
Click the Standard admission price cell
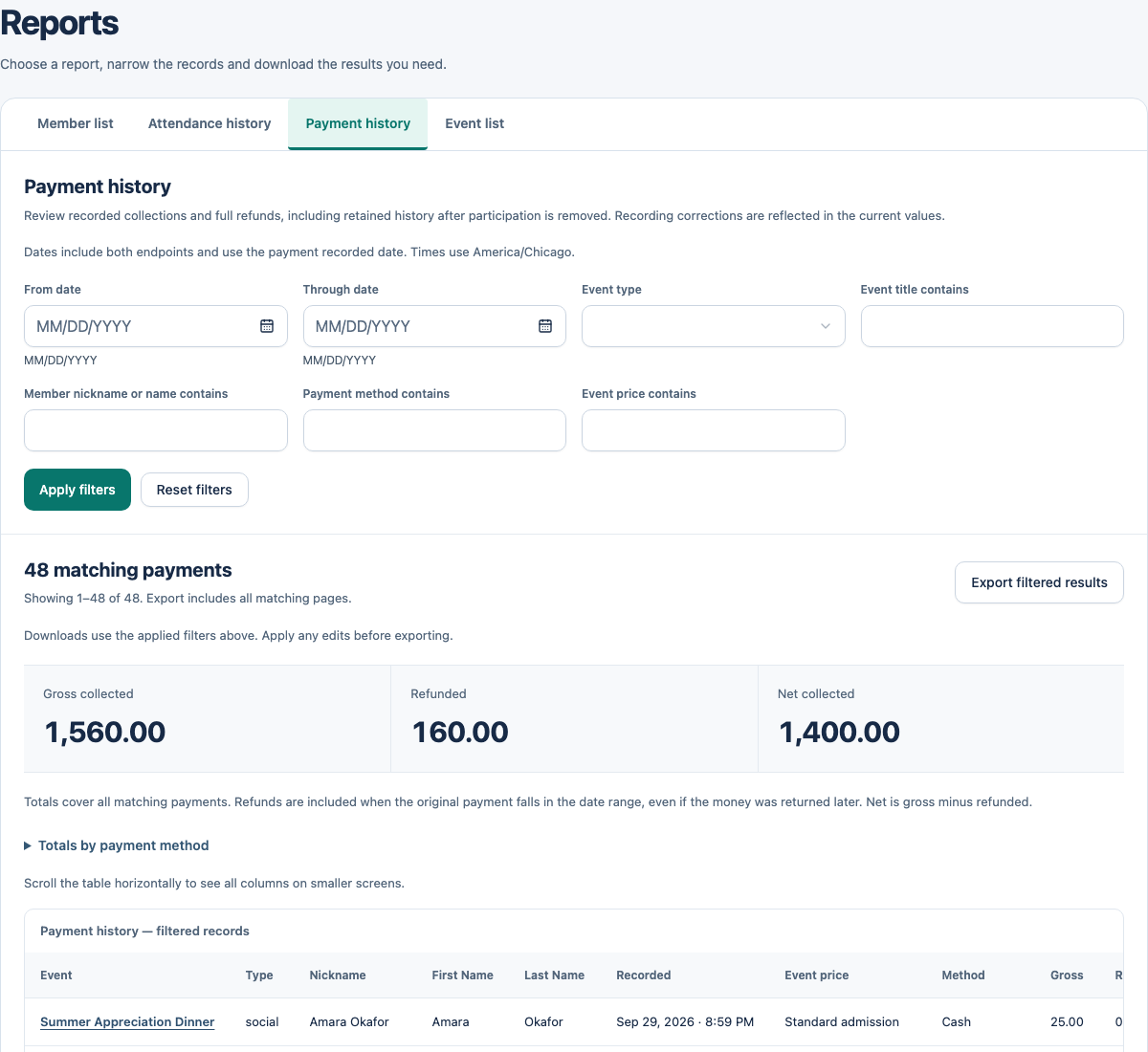pyautogui.click(x=842, y=1021)
